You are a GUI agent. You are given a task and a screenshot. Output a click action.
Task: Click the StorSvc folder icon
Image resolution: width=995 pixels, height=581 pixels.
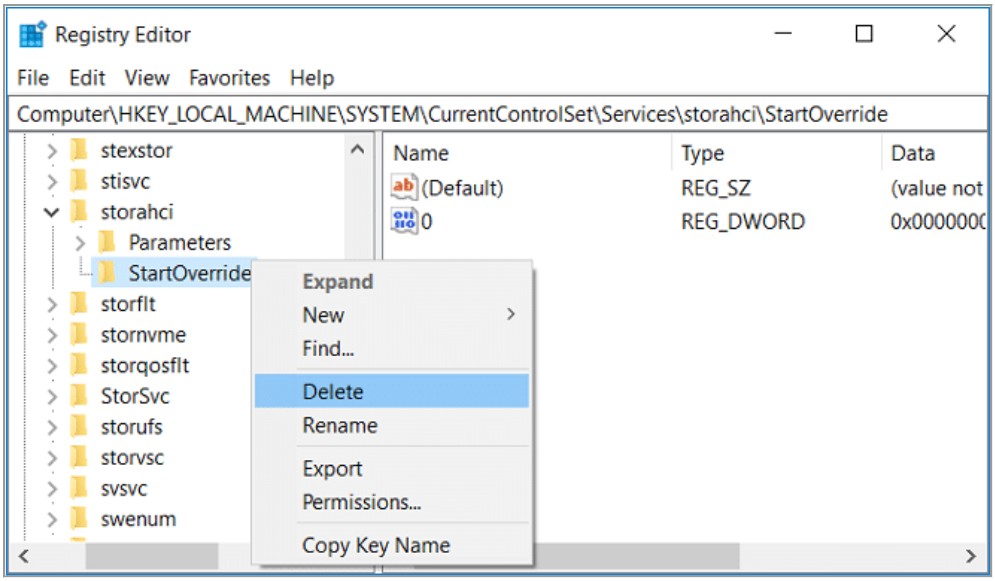[x=80, y=396]
